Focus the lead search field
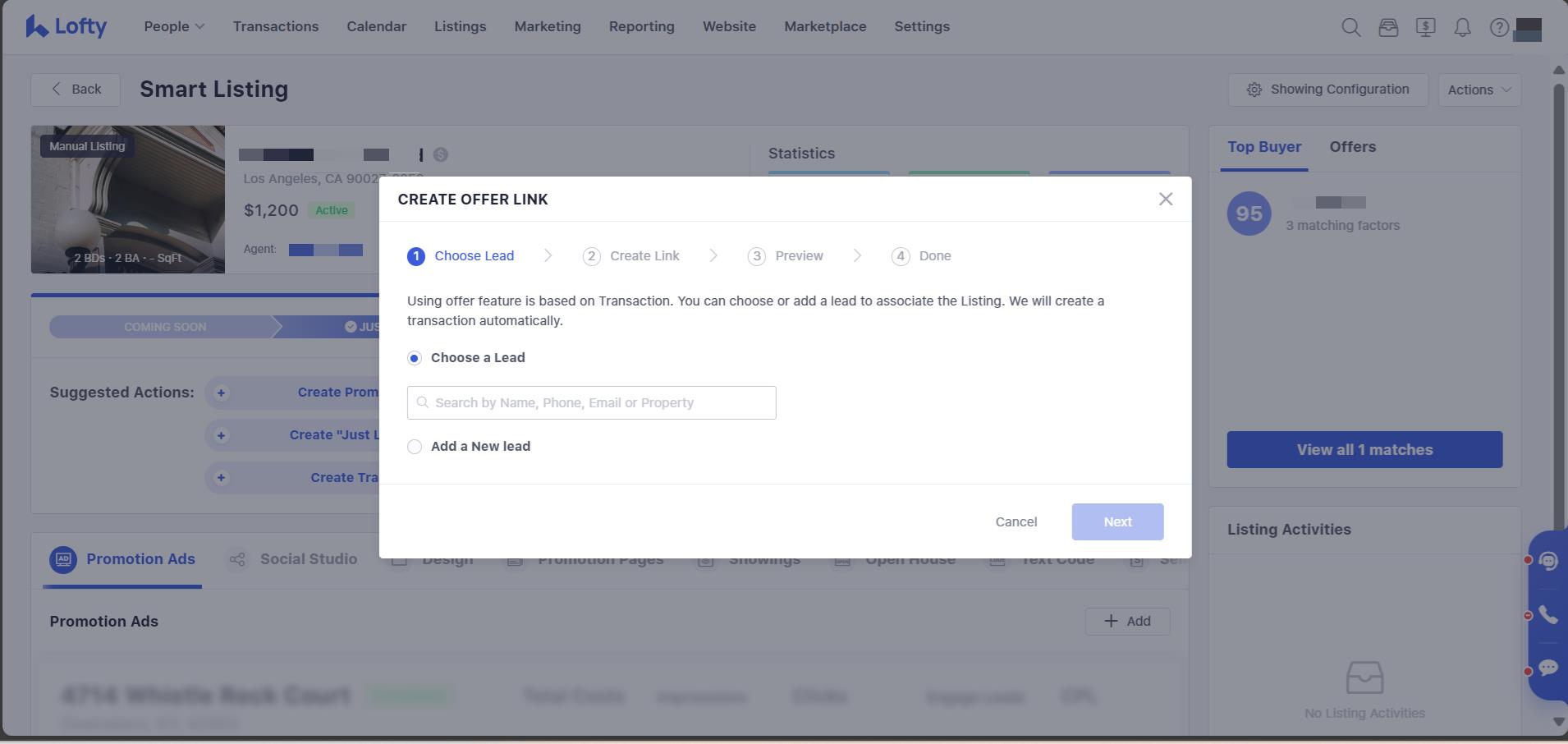 click(x=591, y=402)
